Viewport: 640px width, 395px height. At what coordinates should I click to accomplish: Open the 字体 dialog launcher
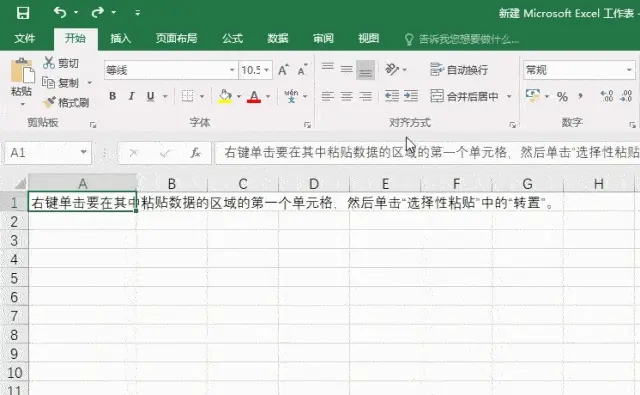307,125
